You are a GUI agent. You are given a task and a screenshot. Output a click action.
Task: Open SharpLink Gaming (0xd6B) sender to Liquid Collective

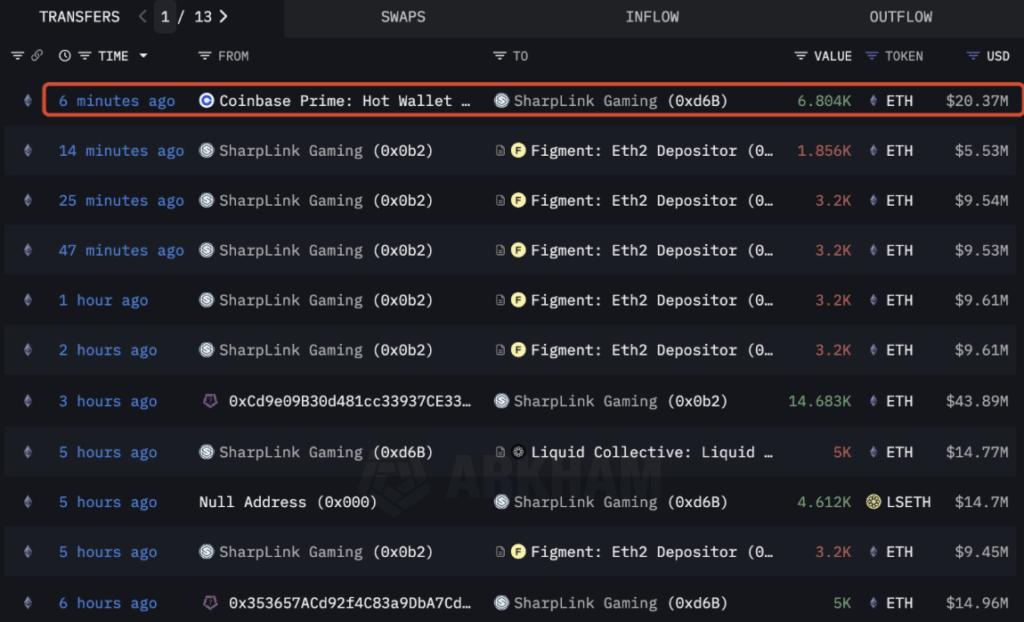click(326, 452)
